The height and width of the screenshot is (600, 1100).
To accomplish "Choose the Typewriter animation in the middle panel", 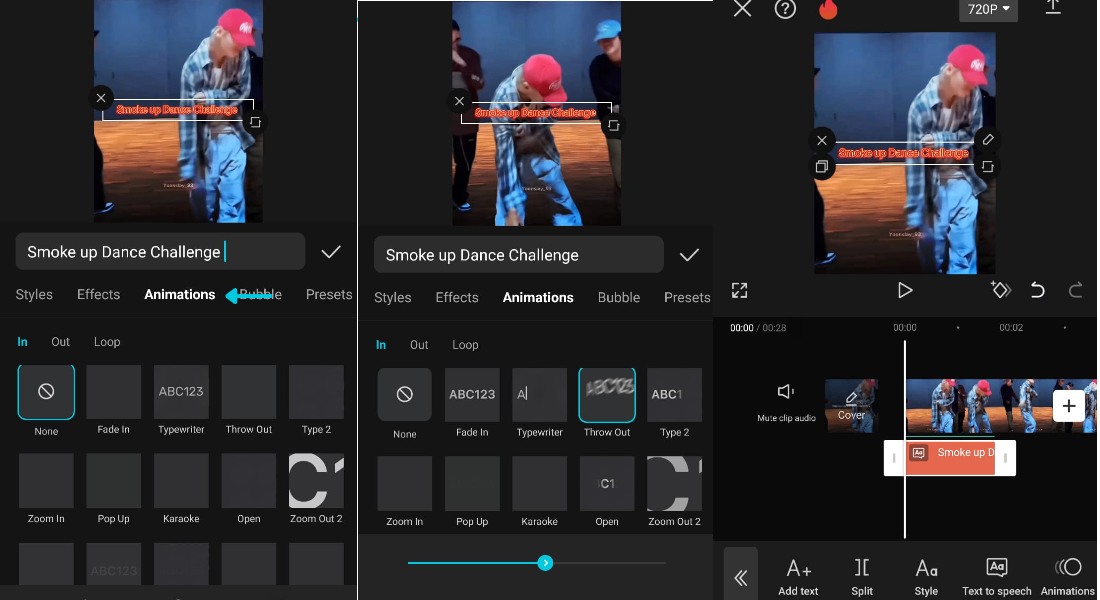I will pos(539,394).
